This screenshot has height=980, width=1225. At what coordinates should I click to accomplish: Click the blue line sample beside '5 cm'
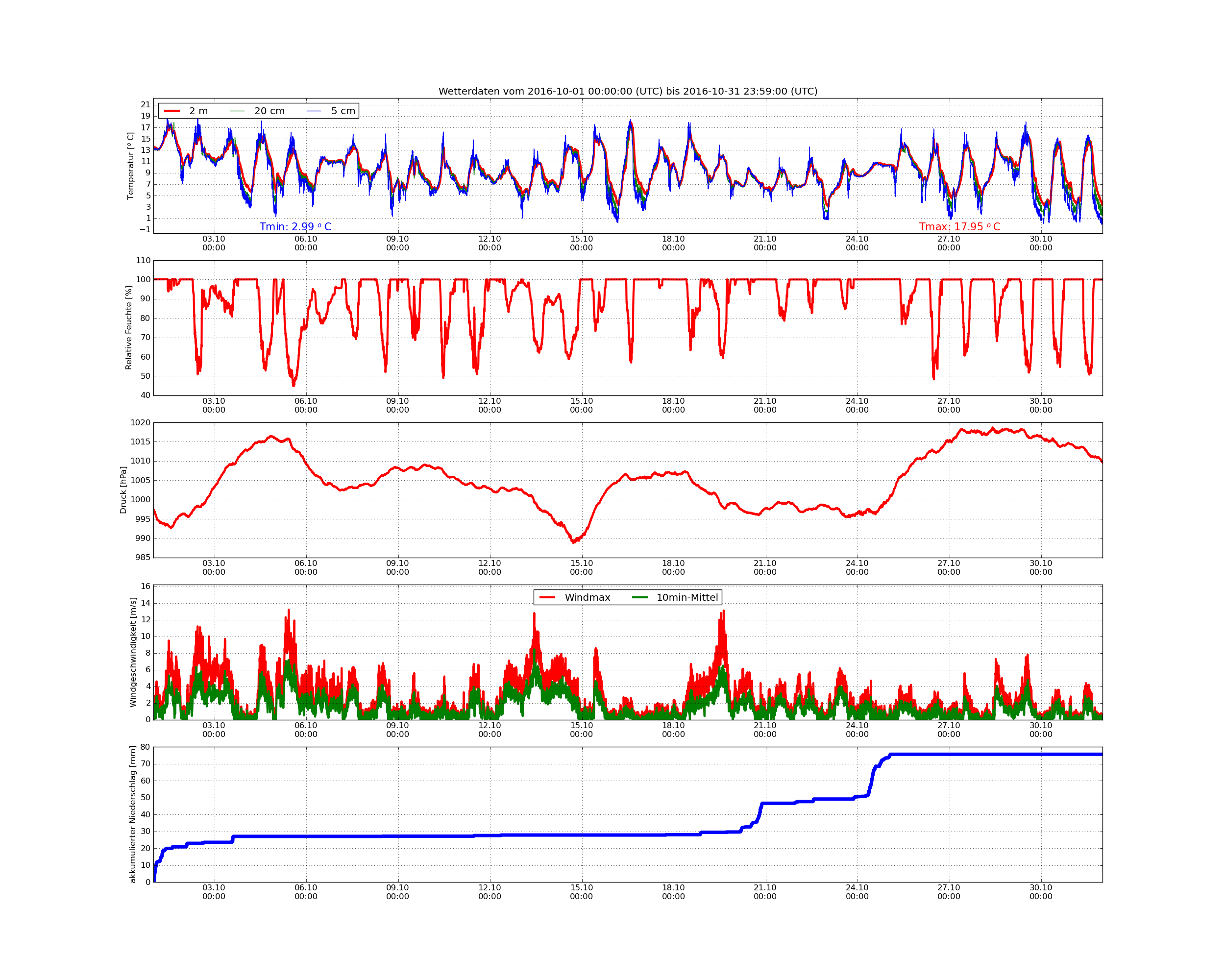click(x=314, y=111)
